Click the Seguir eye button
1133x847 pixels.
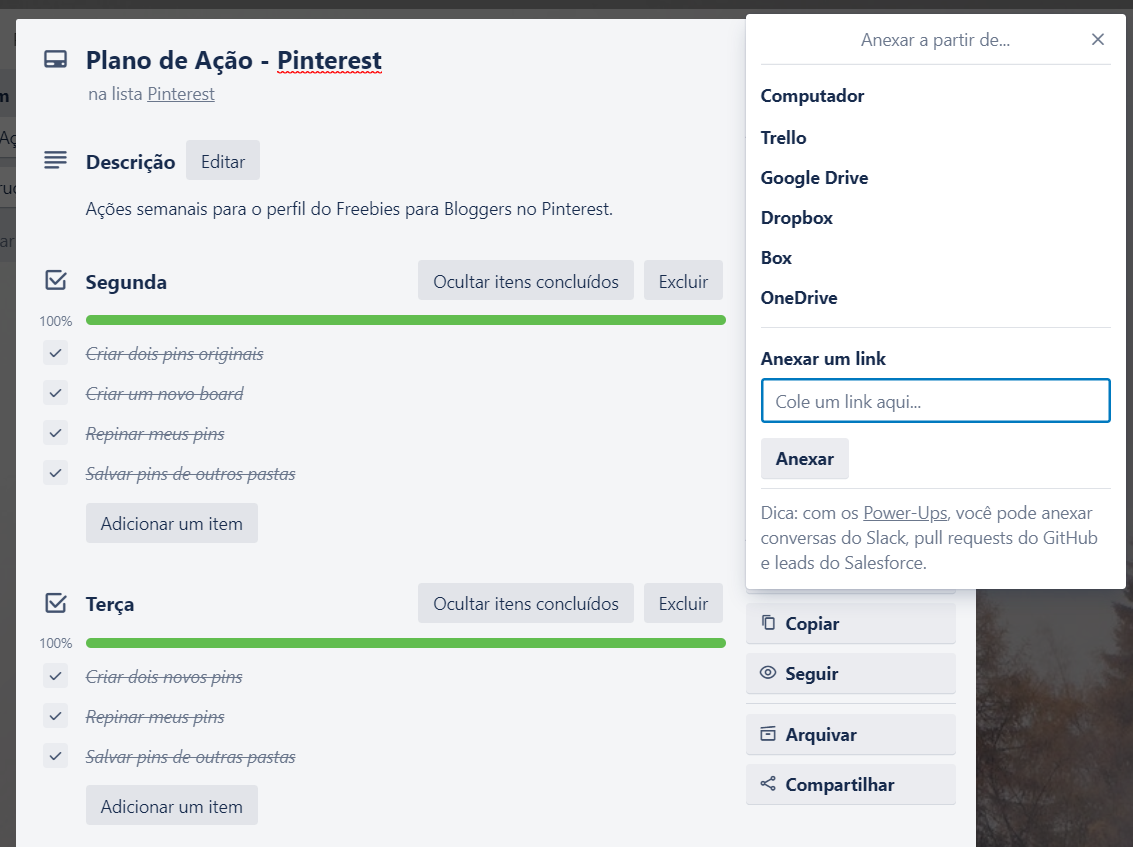tap(850, 673)
